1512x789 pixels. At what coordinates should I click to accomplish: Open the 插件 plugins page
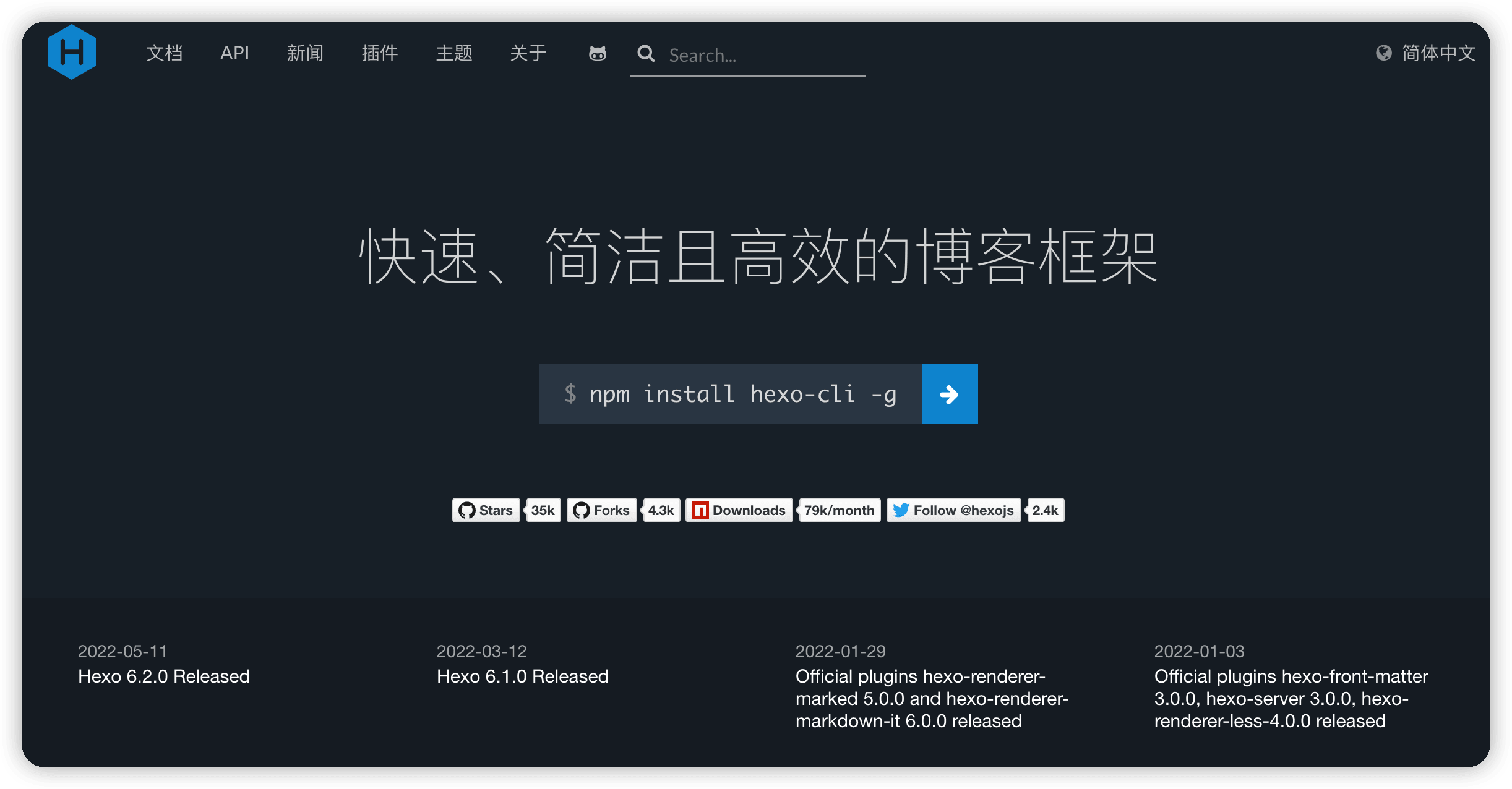(379, 53)
